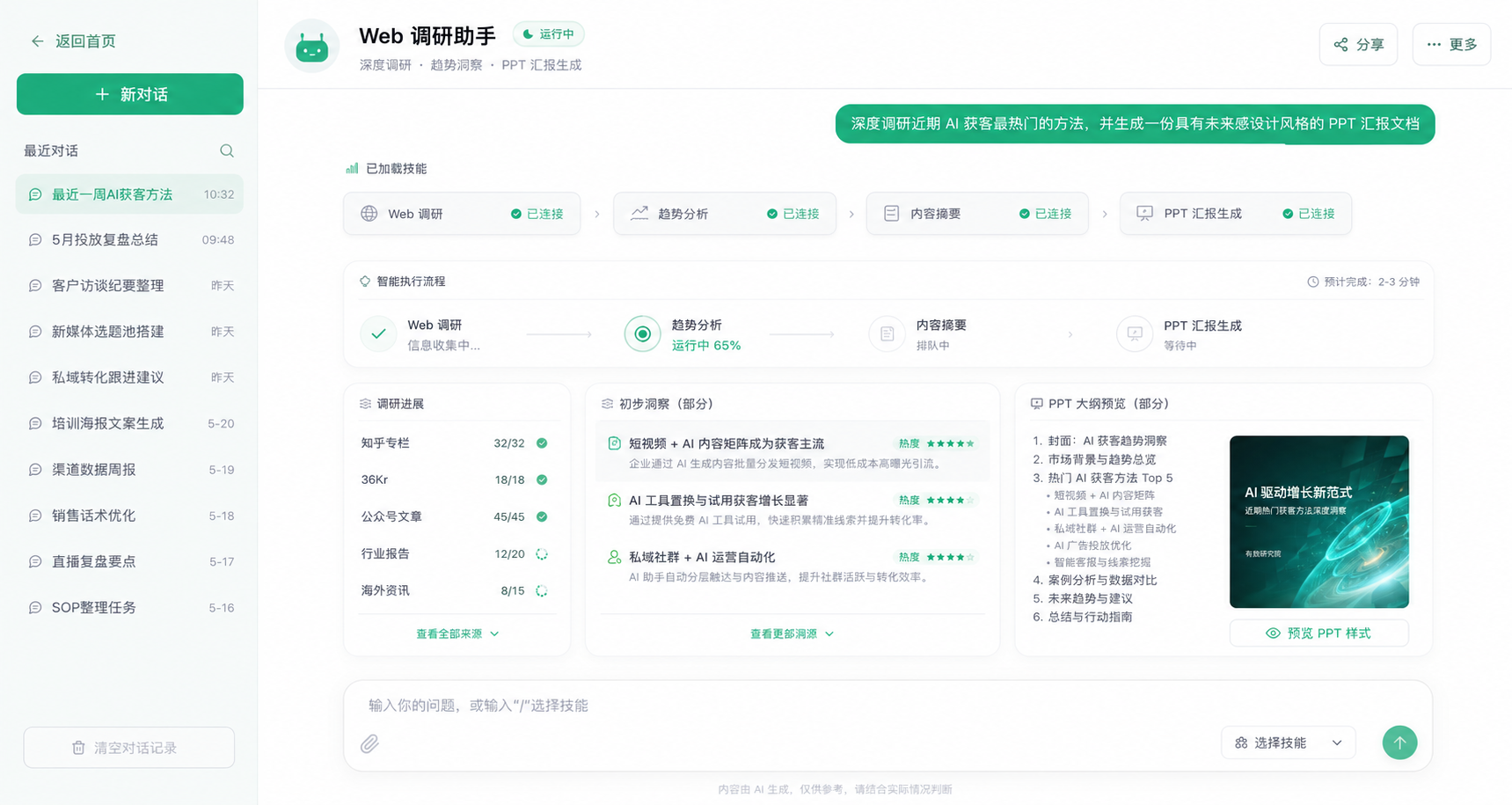Viewport: 1512px width, 805px height.
Task: Select the running 趋势分析 step indicator
Action: point(643,334)
